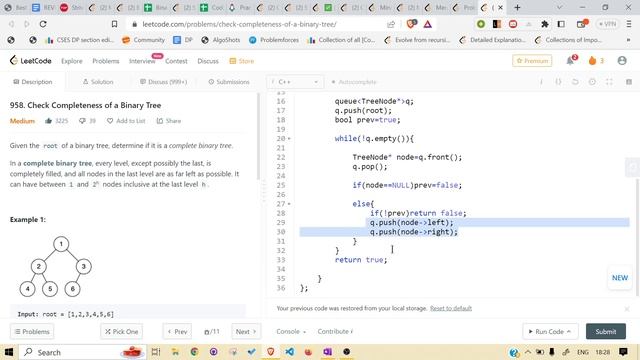Click Reset to default link
Viewport: 640px width, 360px height.
point(451,308)
